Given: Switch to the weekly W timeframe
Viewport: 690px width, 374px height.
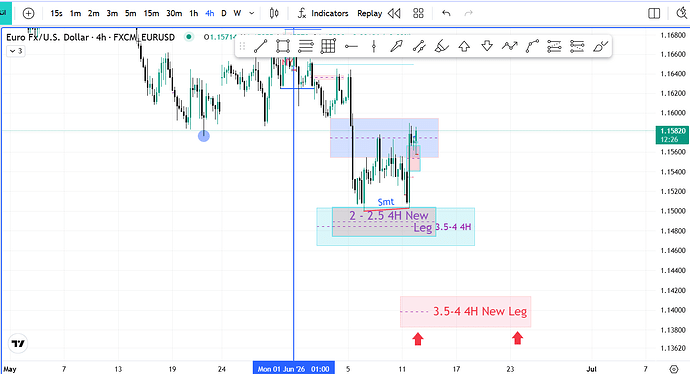Looking at the screenshot, I should (237, 14).
